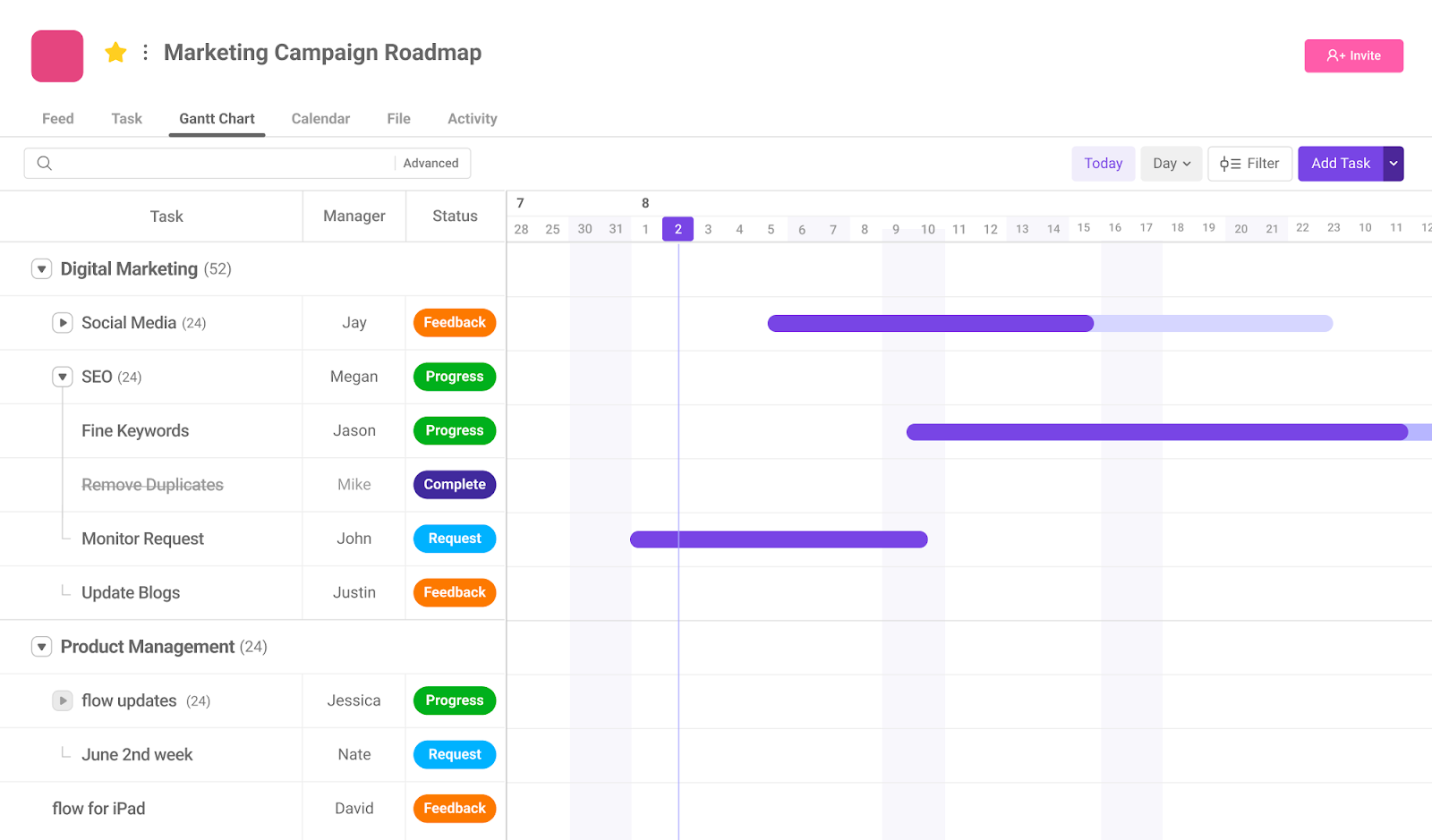
Task: Select the Monitor Request task
Action: [x=142, y=539]
